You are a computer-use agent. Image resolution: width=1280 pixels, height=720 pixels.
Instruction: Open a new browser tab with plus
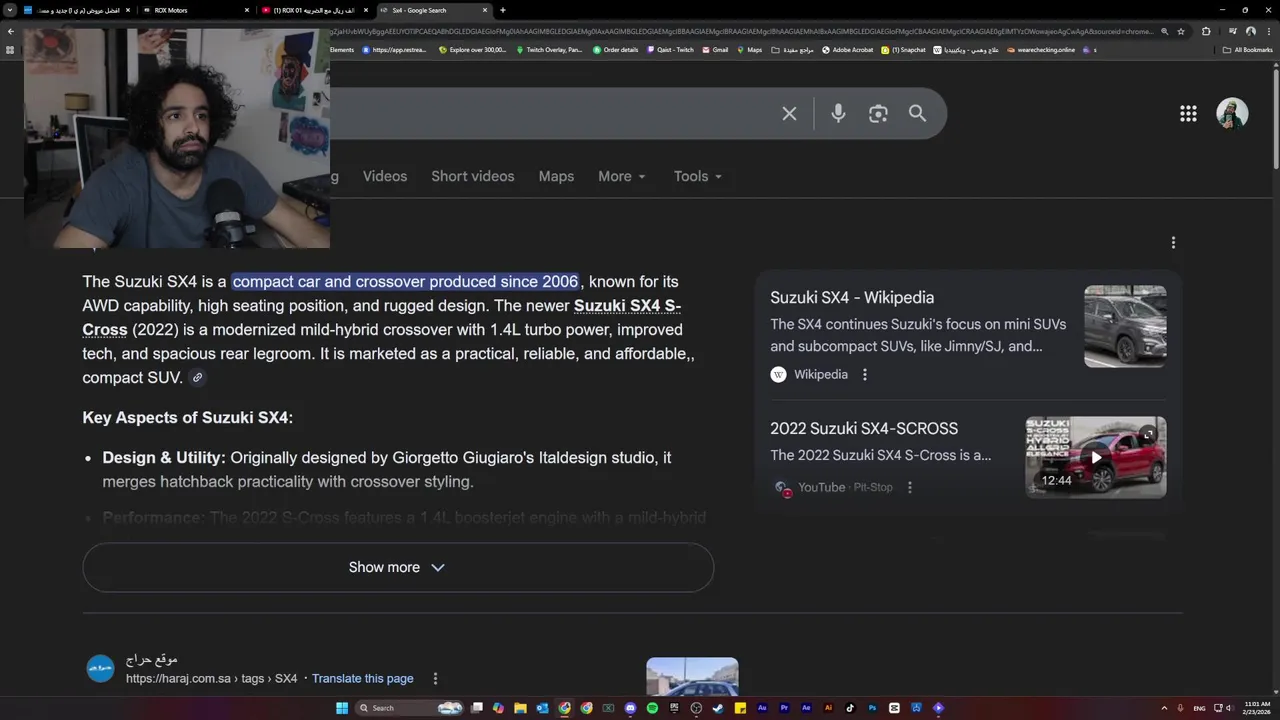coord(502,10)
